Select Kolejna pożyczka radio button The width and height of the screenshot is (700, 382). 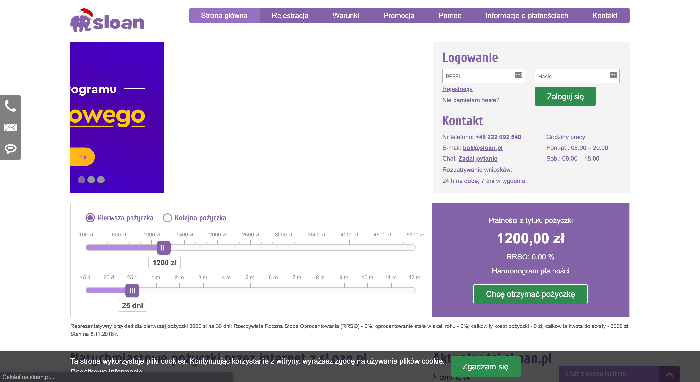(167, 218)
